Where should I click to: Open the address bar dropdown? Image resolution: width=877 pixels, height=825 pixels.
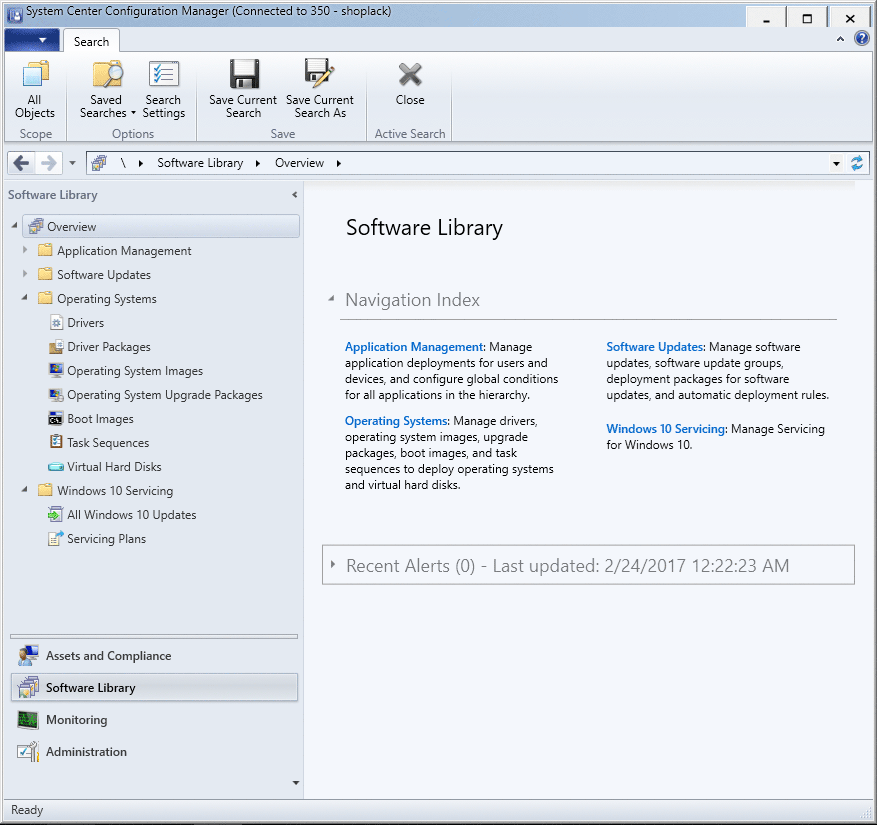click(x=836, y=163)
